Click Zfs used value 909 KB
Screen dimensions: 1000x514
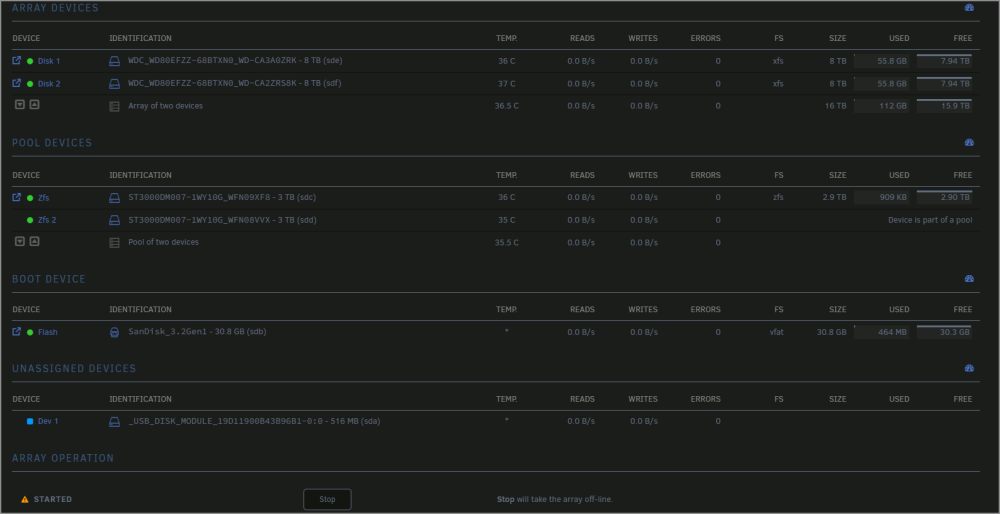click(x=882, y=197)
